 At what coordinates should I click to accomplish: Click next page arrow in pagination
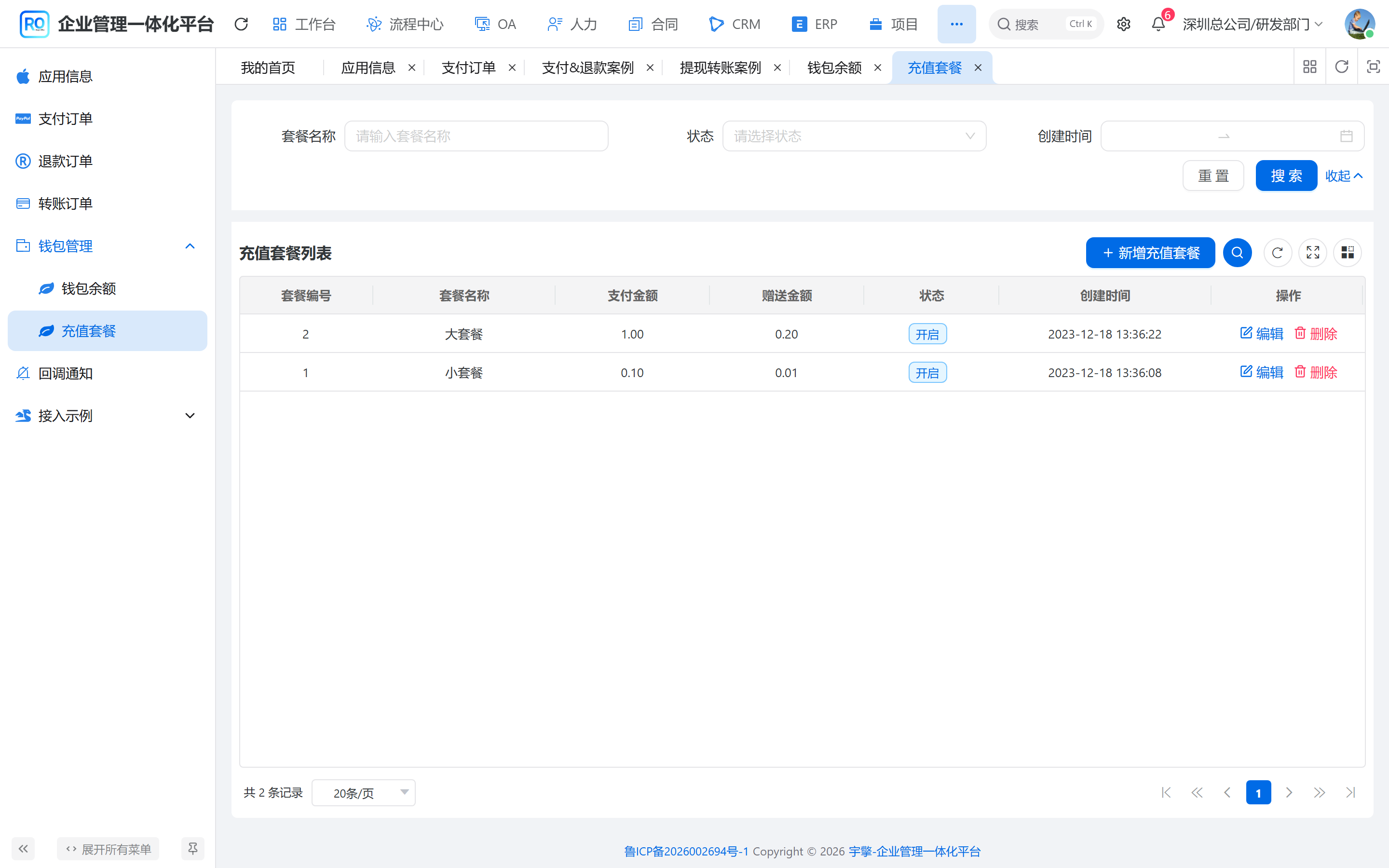pos(1289,793)
